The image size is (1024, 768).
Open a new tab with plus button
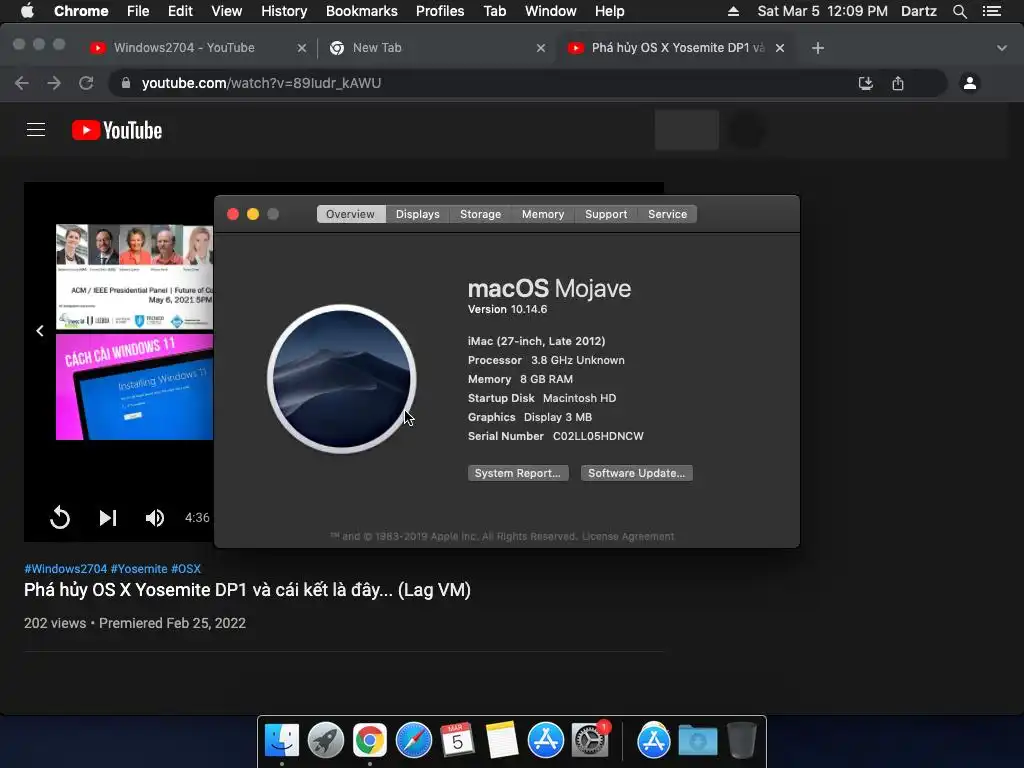point(818,48)
